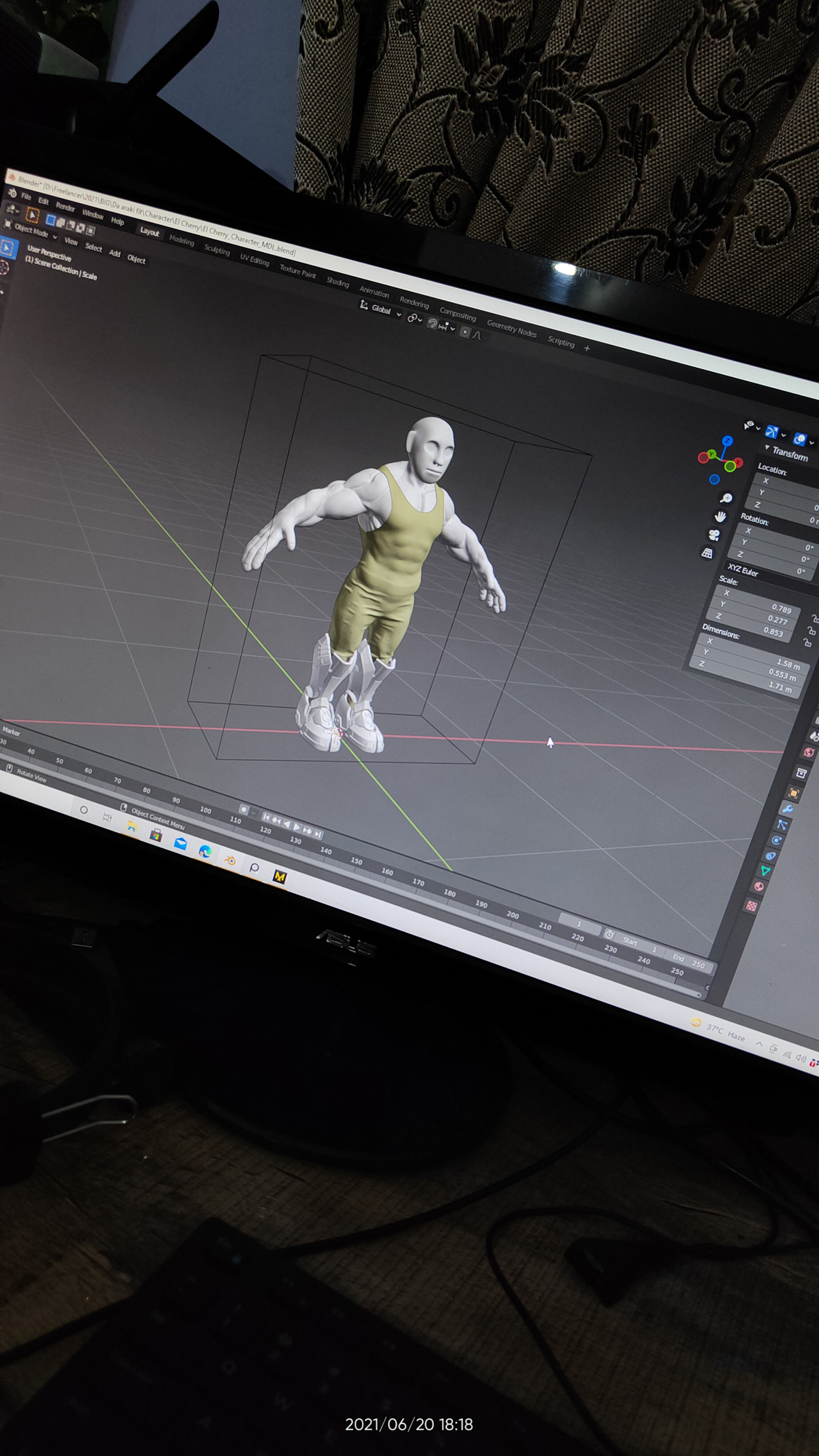The height and width of the screenshot is (1456, 819).
Task: Toggle the Scale Y lock icon
Action: tap(811, 630)
